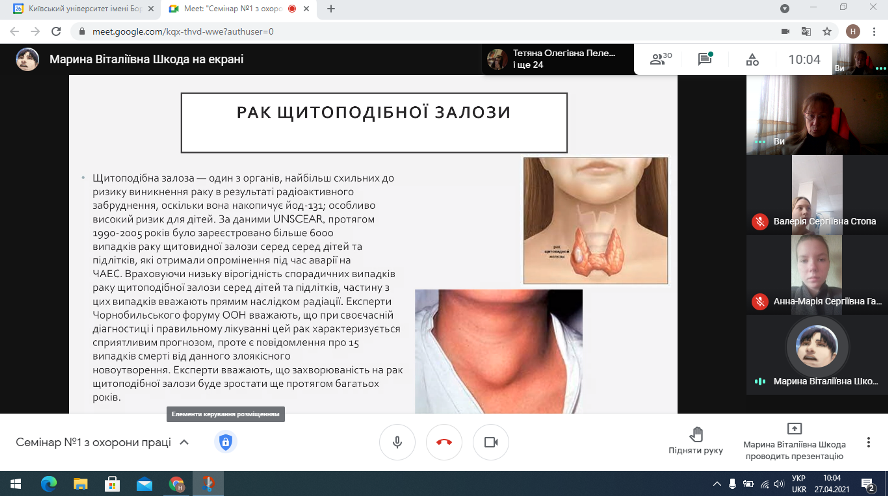
Task: Open the participants list icon
Action: coord(659,59)
